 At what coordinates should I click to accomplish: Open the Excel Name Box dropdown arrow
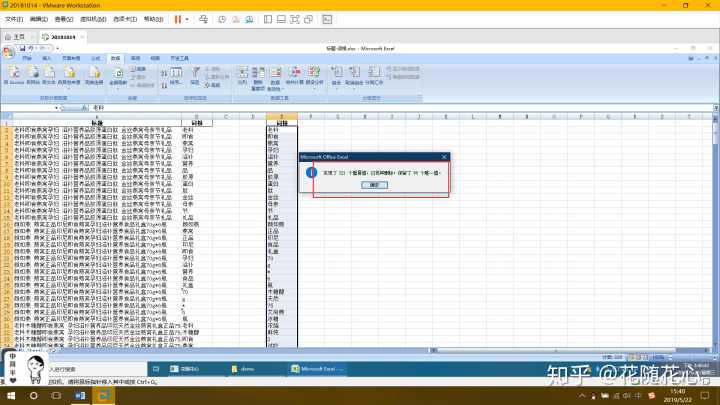[56, 108]
